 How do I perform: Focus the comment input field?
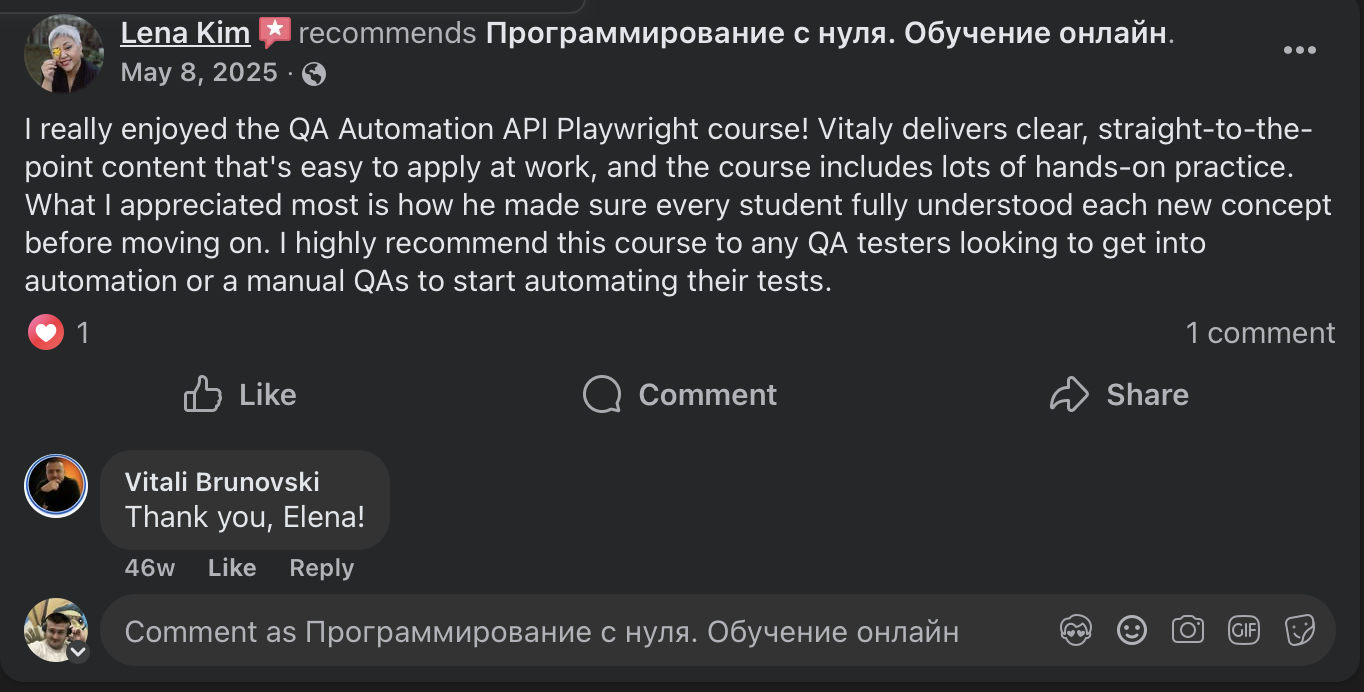click(560, 632)
